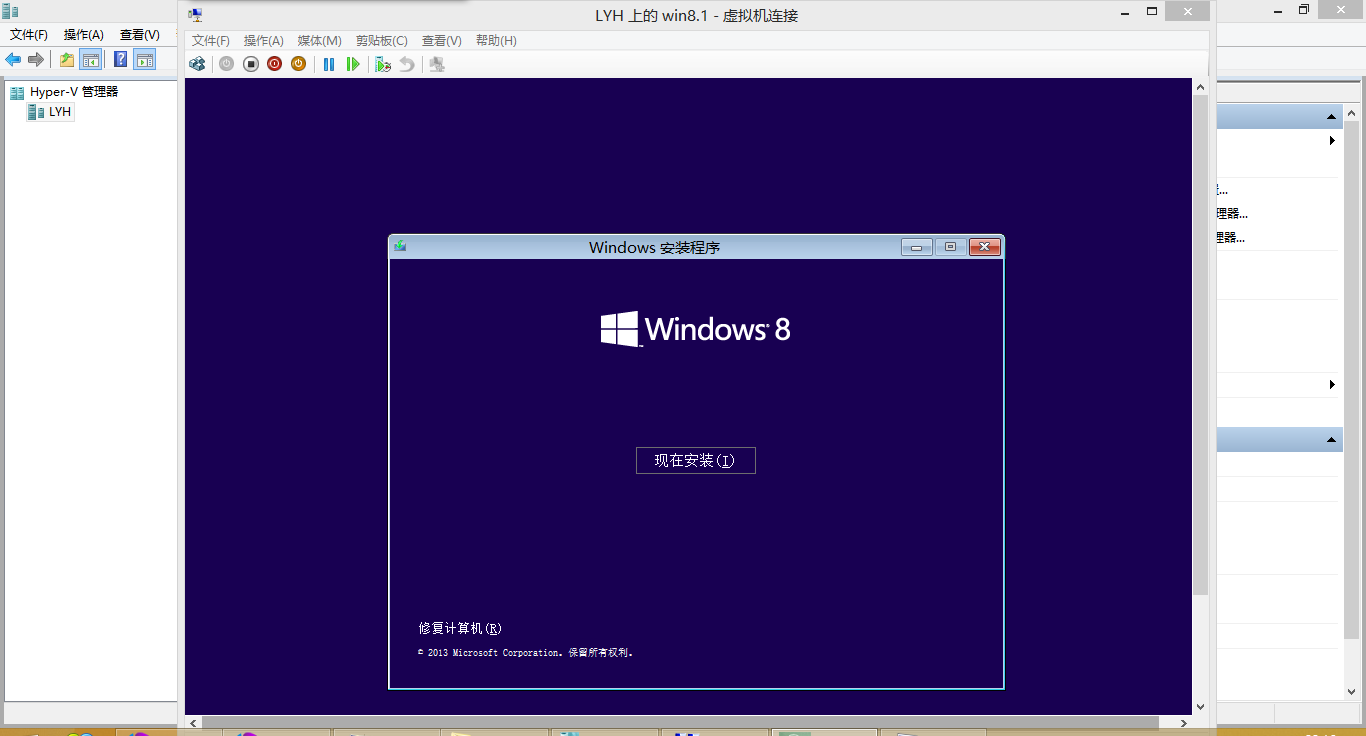Screen dimensions: 1366x736
Task: Click the VM connection title bar icon
Action: (x=196, y=15)
